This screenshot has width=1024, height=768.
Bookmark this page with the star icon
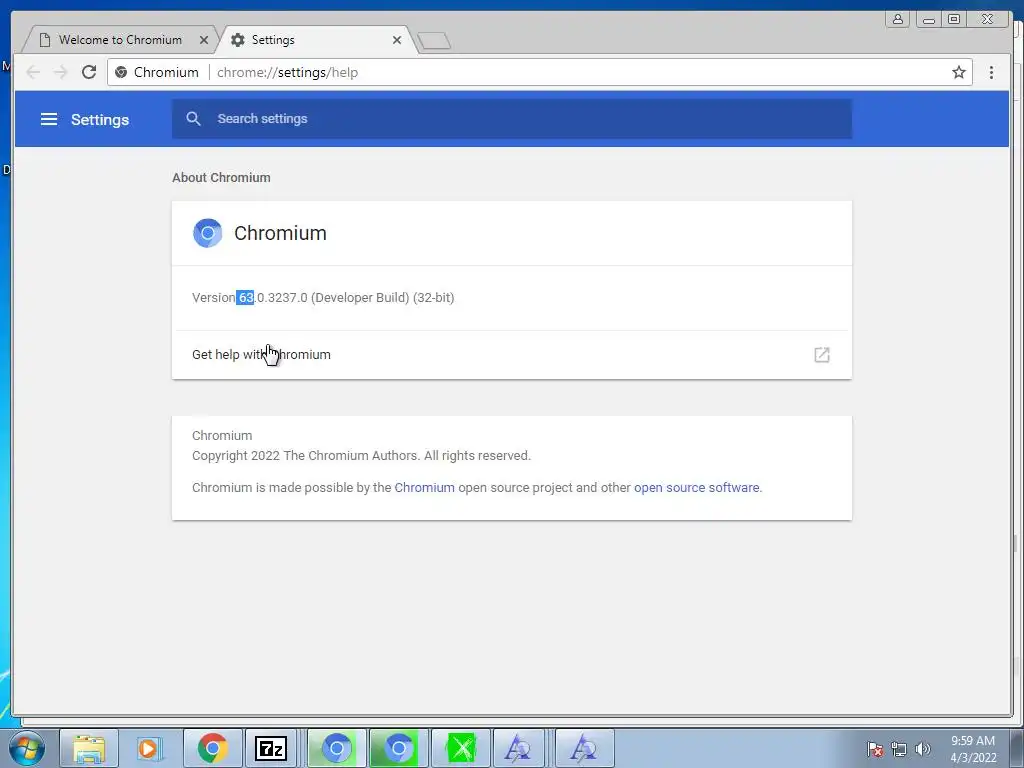[958, 72]
